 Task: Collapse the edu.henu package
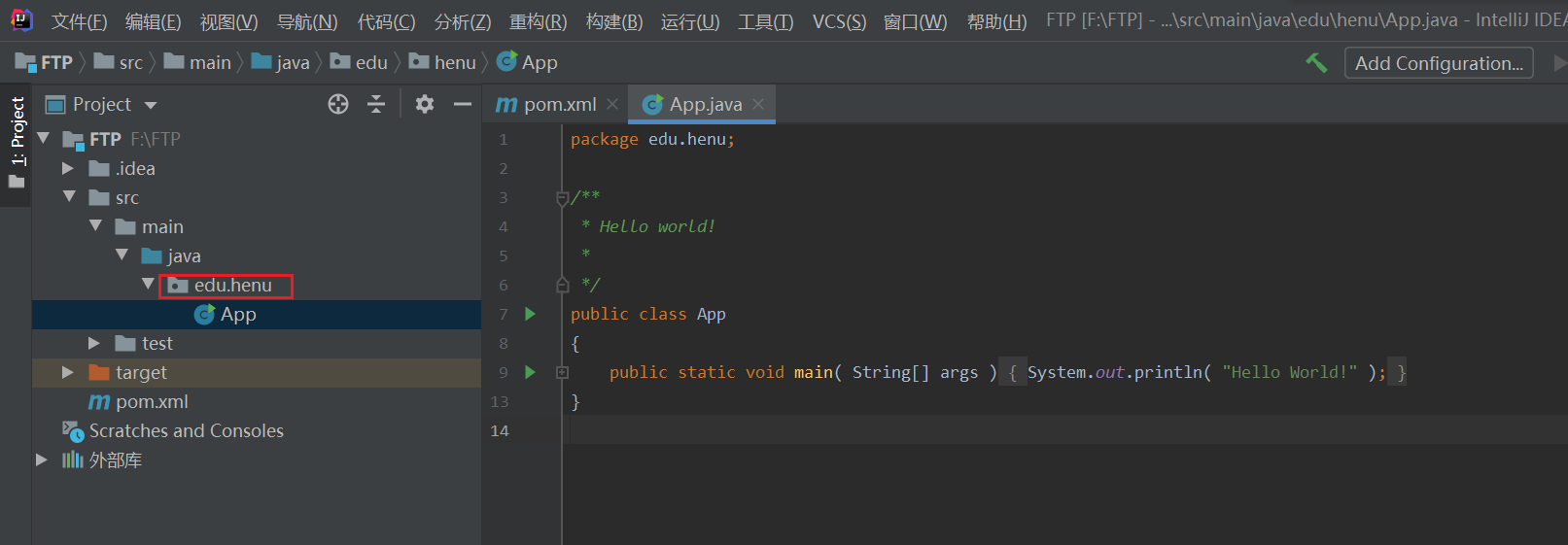click(148, 285)
